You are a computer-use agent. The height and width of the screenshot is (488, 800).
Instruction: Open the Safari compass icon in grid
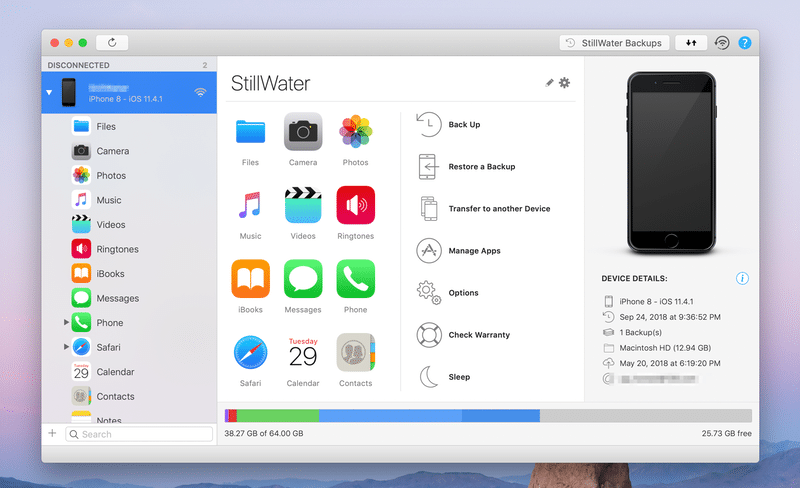click(x=251, y=352)
